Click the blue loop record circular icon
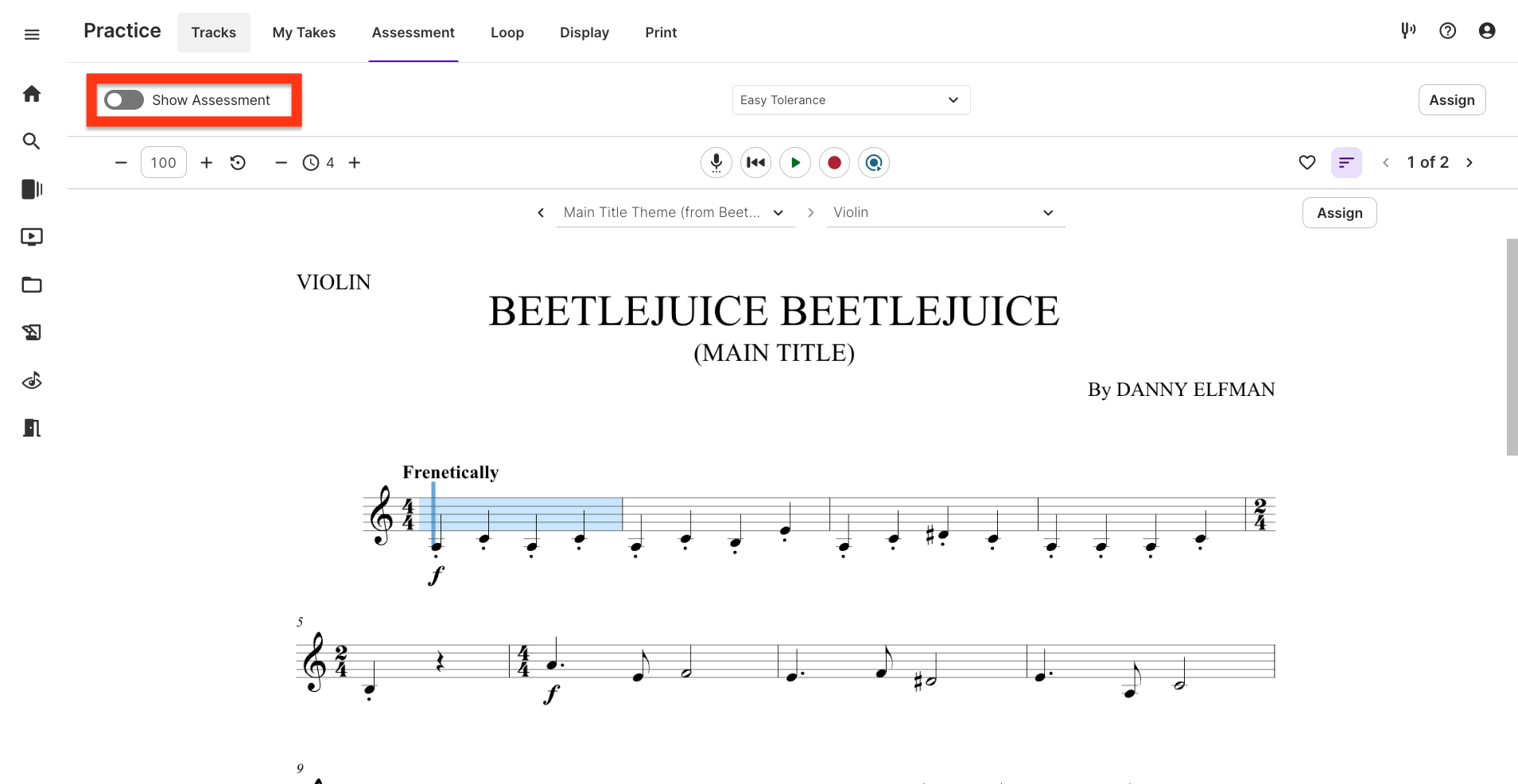 coord(874,163)
